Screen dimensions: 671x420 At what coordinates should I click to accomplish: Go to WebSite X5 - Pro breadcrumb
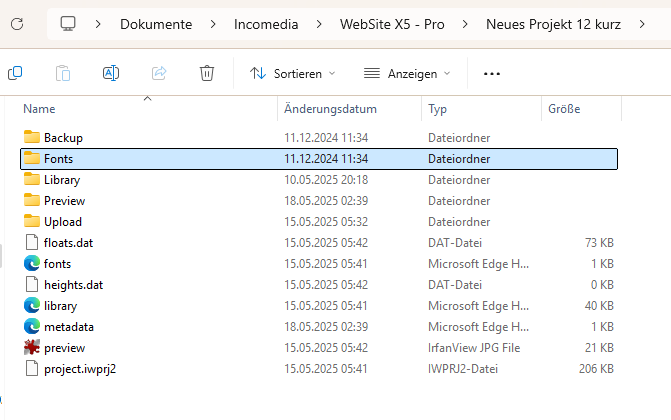point(392,24)
